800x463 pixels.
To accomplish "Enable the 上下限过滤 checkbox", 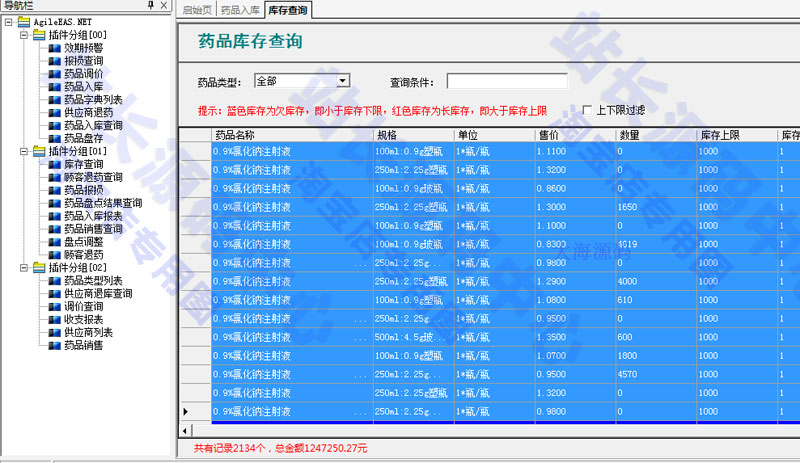I will 587,110.
